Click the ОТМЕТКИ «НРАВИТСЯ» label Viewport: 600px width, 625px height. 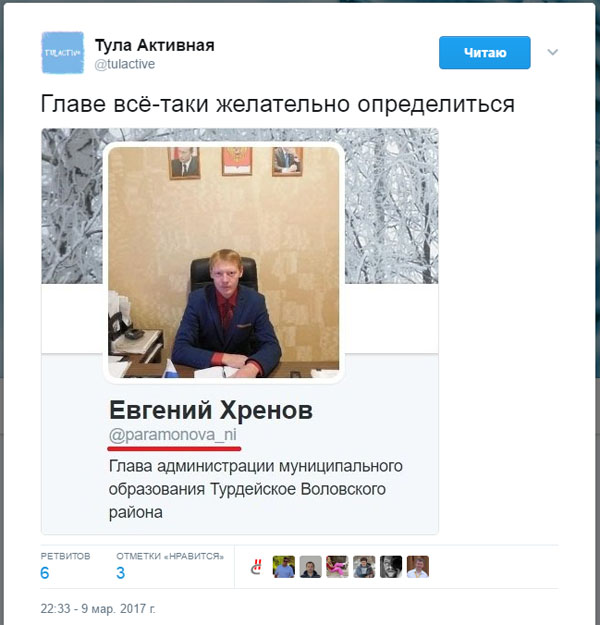tap(170, 556)
